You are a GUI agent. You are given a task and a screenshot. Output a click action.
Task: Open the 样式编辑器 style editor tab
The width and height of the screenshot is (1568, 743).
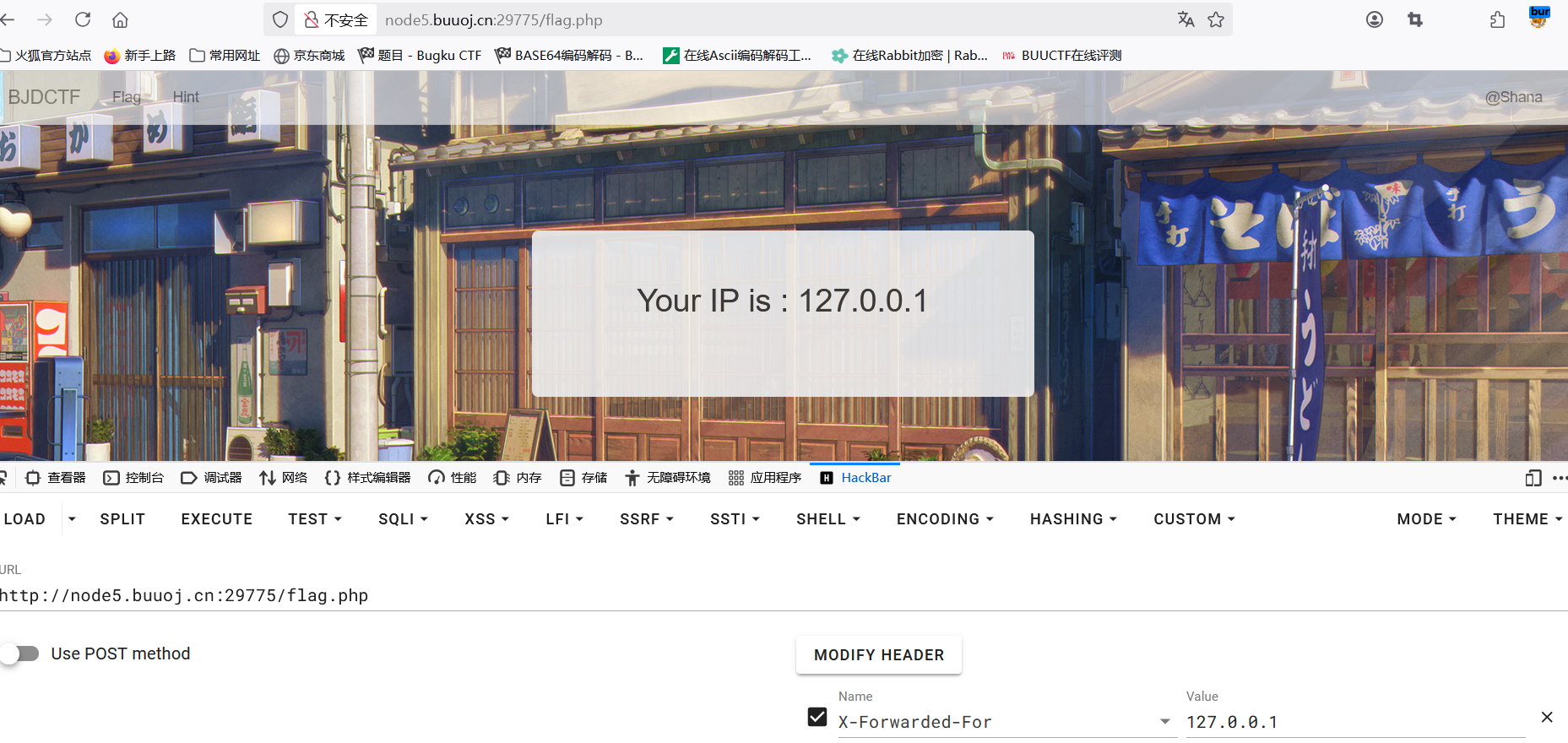tap(367, 478)
